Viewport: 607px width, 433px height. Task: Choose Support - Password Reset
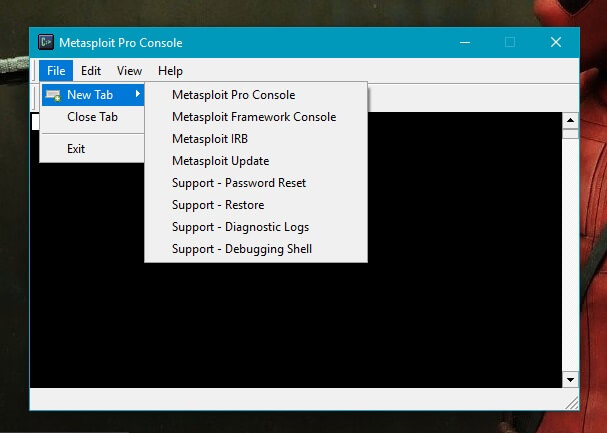(x=256, y=183)
